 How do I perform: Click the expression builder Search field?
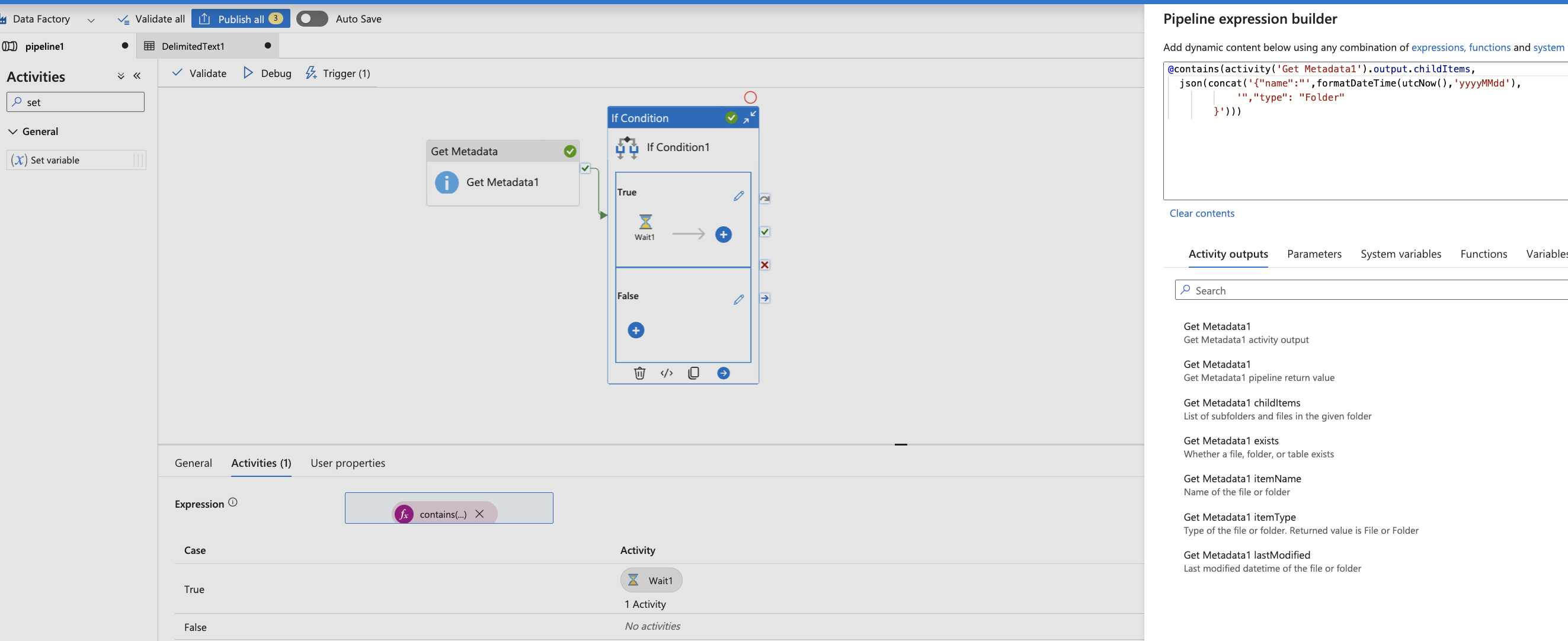[x=1371, y=290]
